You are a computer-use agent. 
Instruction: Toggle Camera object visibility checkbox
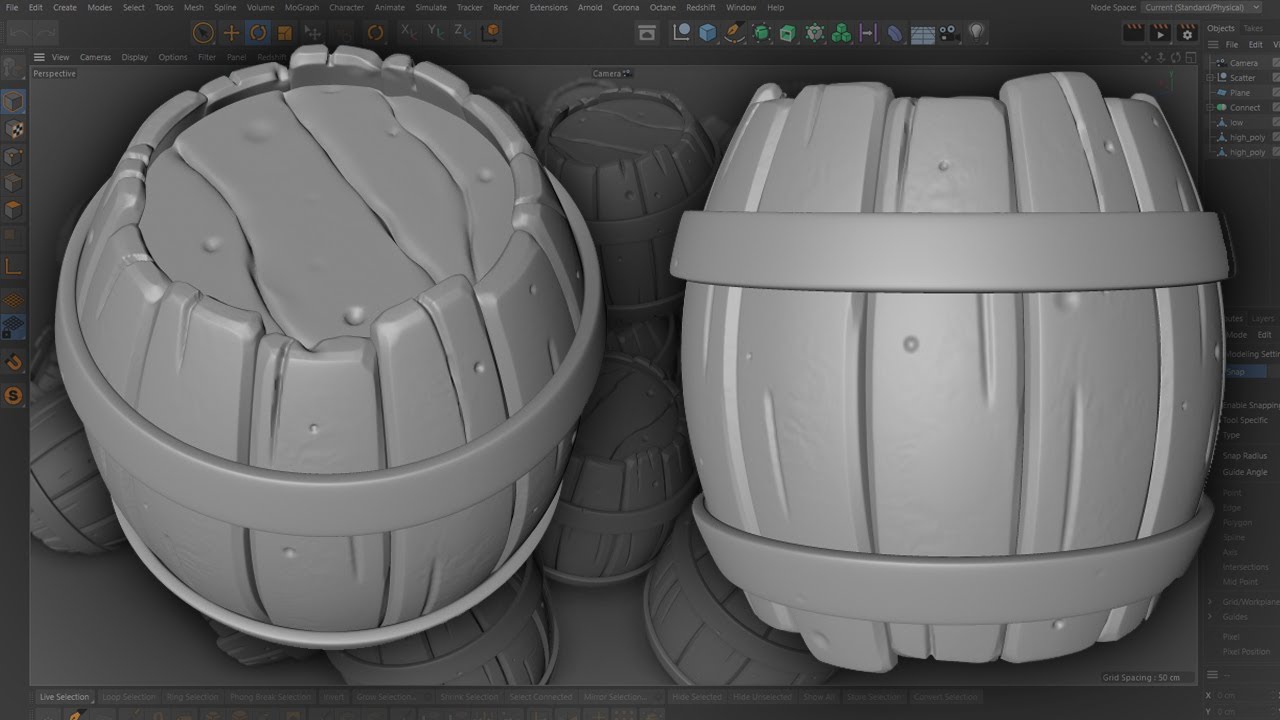(x=1276, y=62)
